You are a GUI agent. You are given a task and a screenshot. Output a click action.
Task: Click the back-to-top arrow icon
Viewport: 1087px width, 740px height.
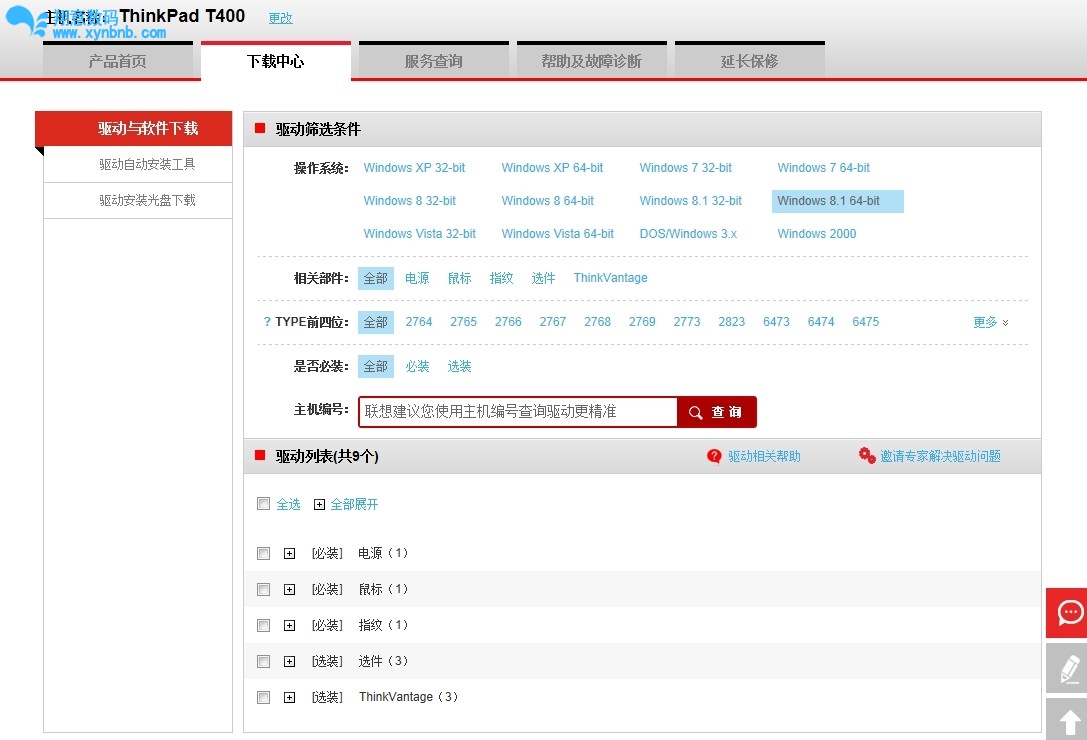tap(1068, 720)
